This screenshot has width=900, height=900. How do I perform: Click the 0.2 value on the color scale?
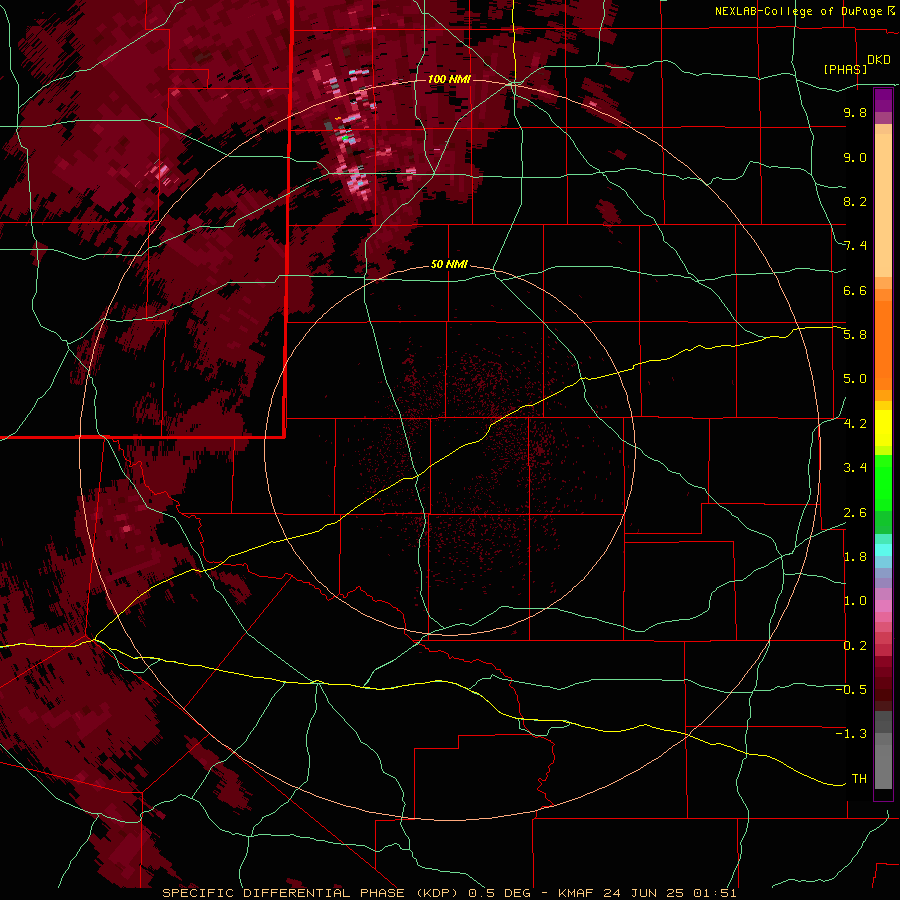tap(855, 646)
